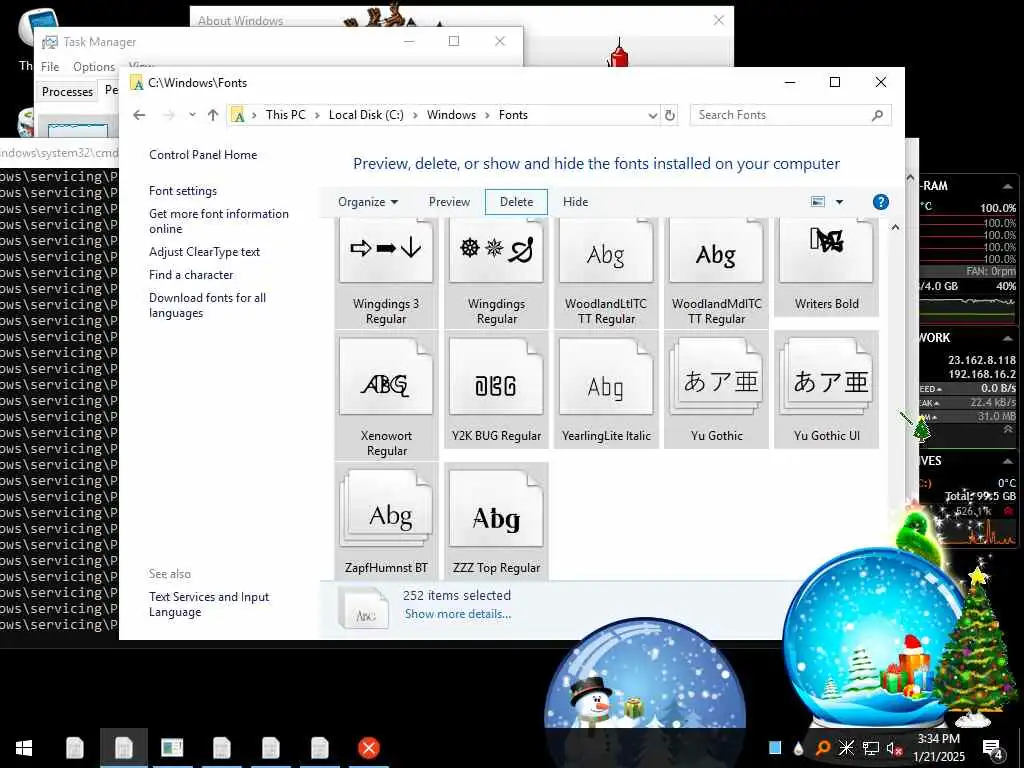Select the Writers Bold font icon
Image resolution: width=1024 pixels, height=768 pixels.
(826, 266)
